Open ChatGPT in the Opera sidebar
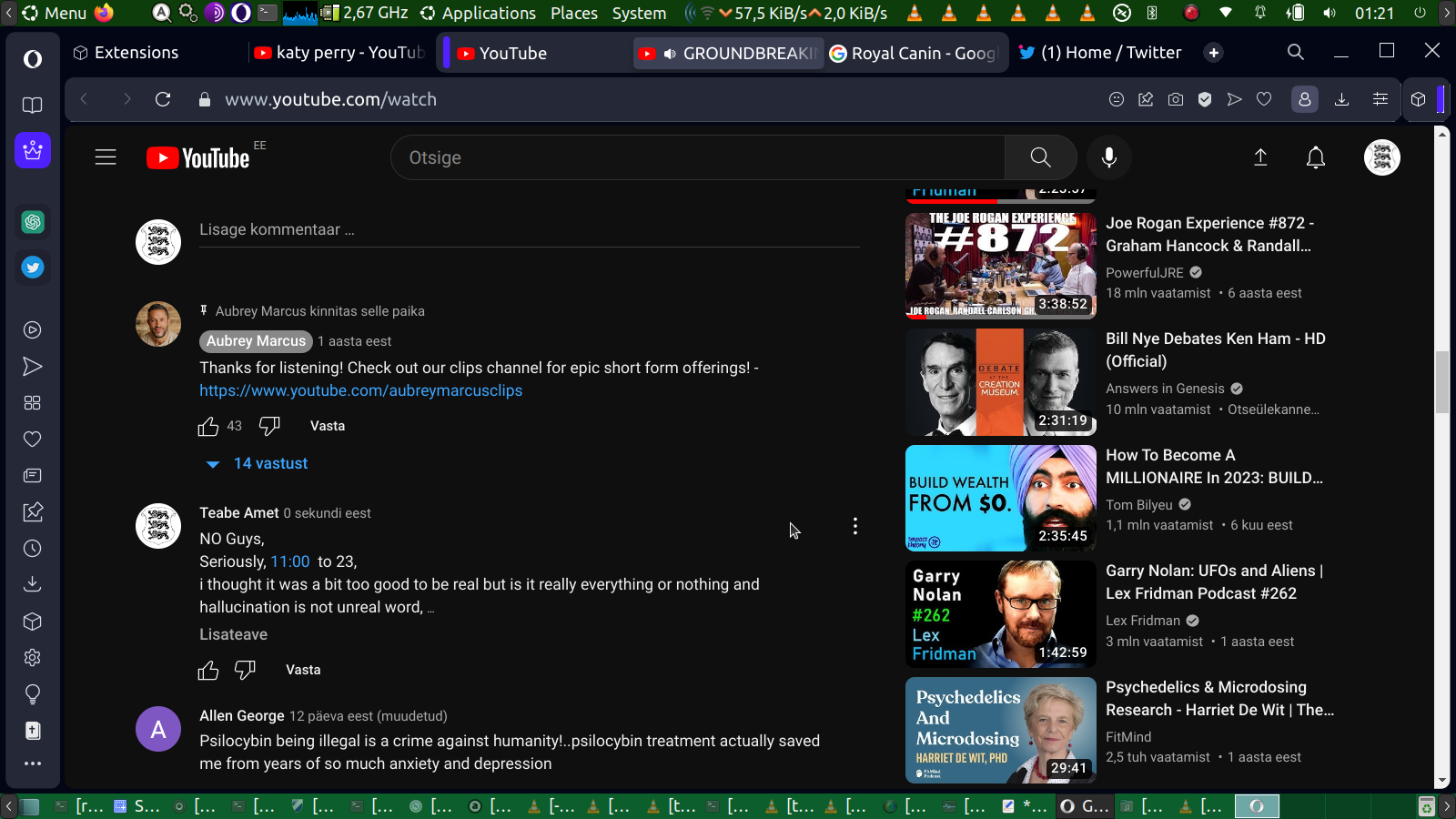The image size is (1456, 819). pos(33,222)
